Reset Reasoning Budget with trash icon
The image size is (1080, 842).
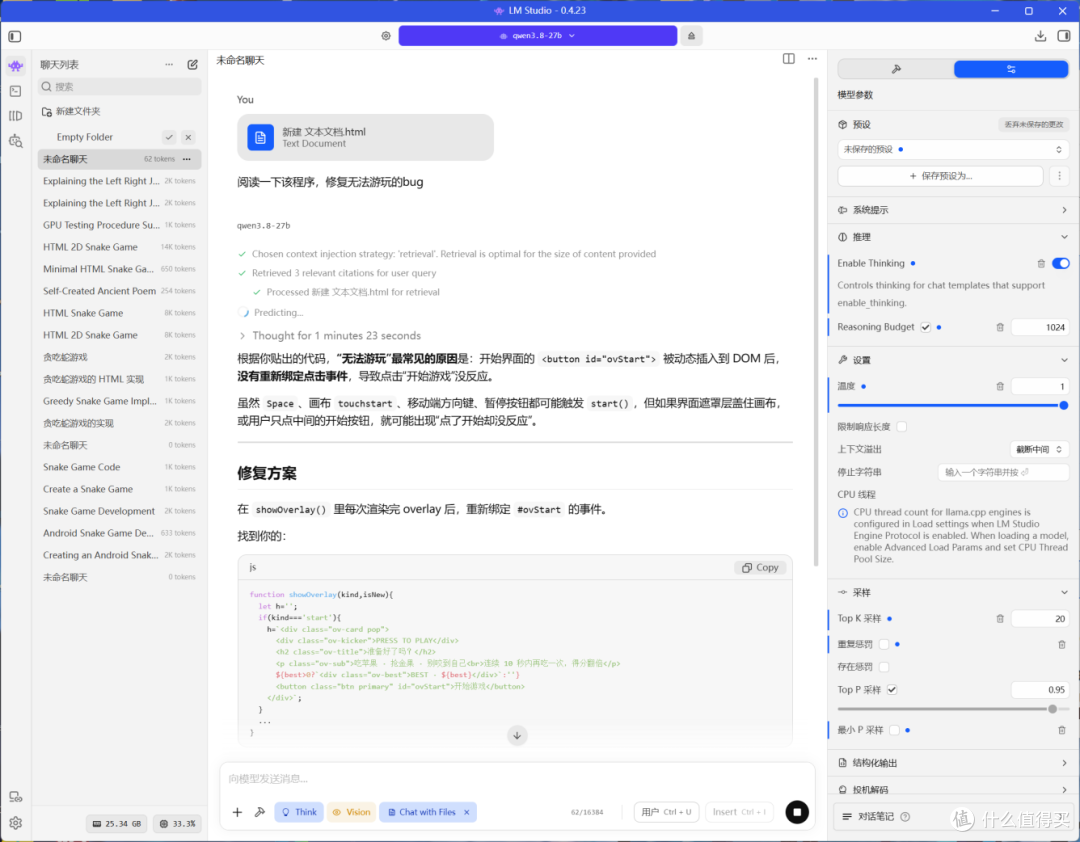pos(1000,327)
